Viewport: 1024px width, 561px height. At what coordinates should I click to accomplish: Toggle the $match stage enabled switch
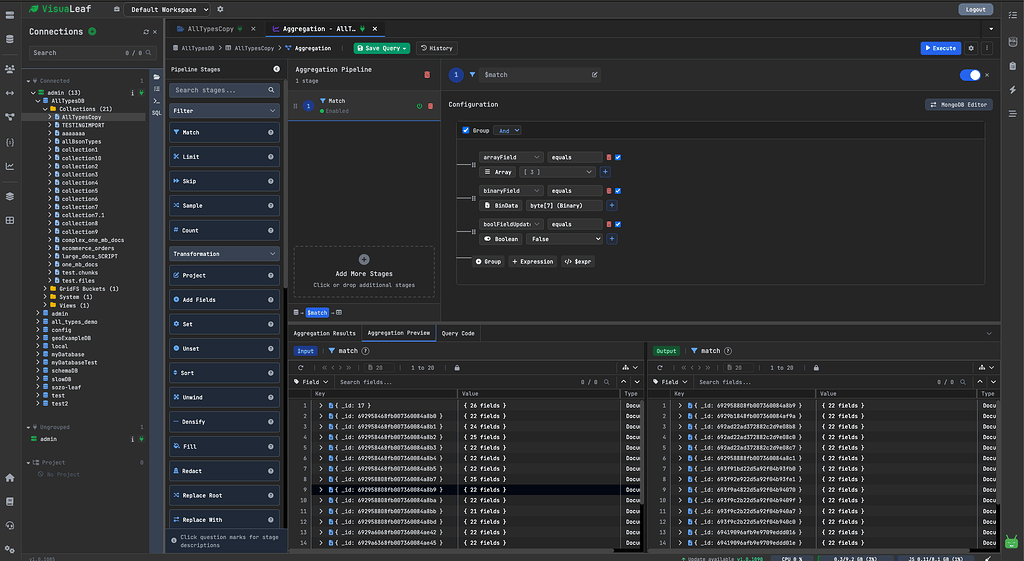click(x=970, y=75)
